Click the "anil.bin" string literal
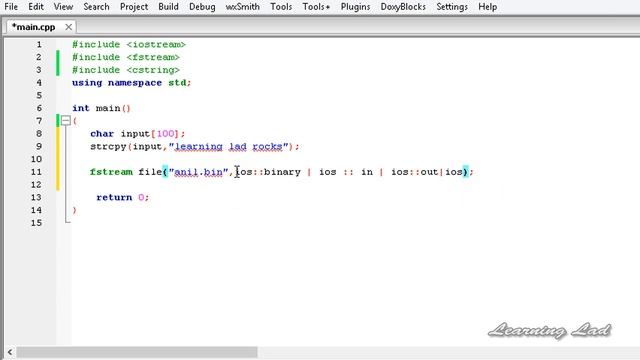The width and height of the screenshot is (640, 360). pyautogui.click(x=198, y=172)
